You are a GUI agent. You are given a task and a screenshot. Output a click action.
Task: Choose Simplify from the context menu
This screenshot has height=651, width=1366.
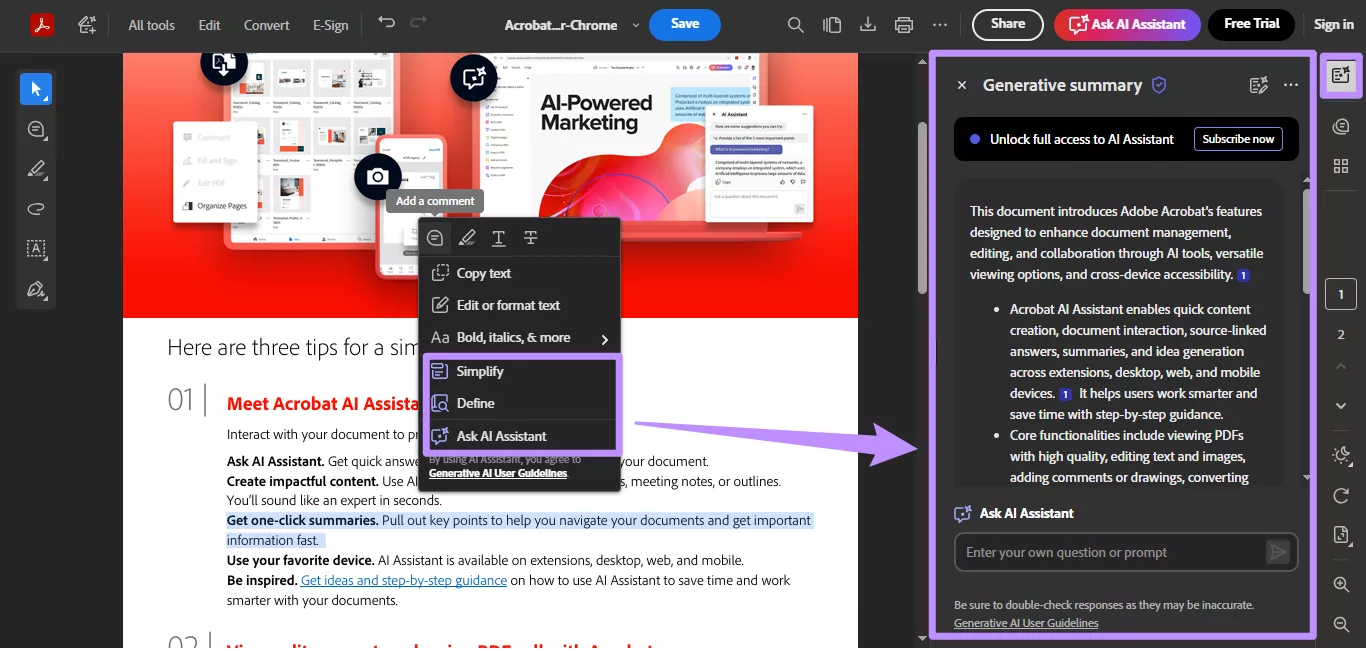479,370
